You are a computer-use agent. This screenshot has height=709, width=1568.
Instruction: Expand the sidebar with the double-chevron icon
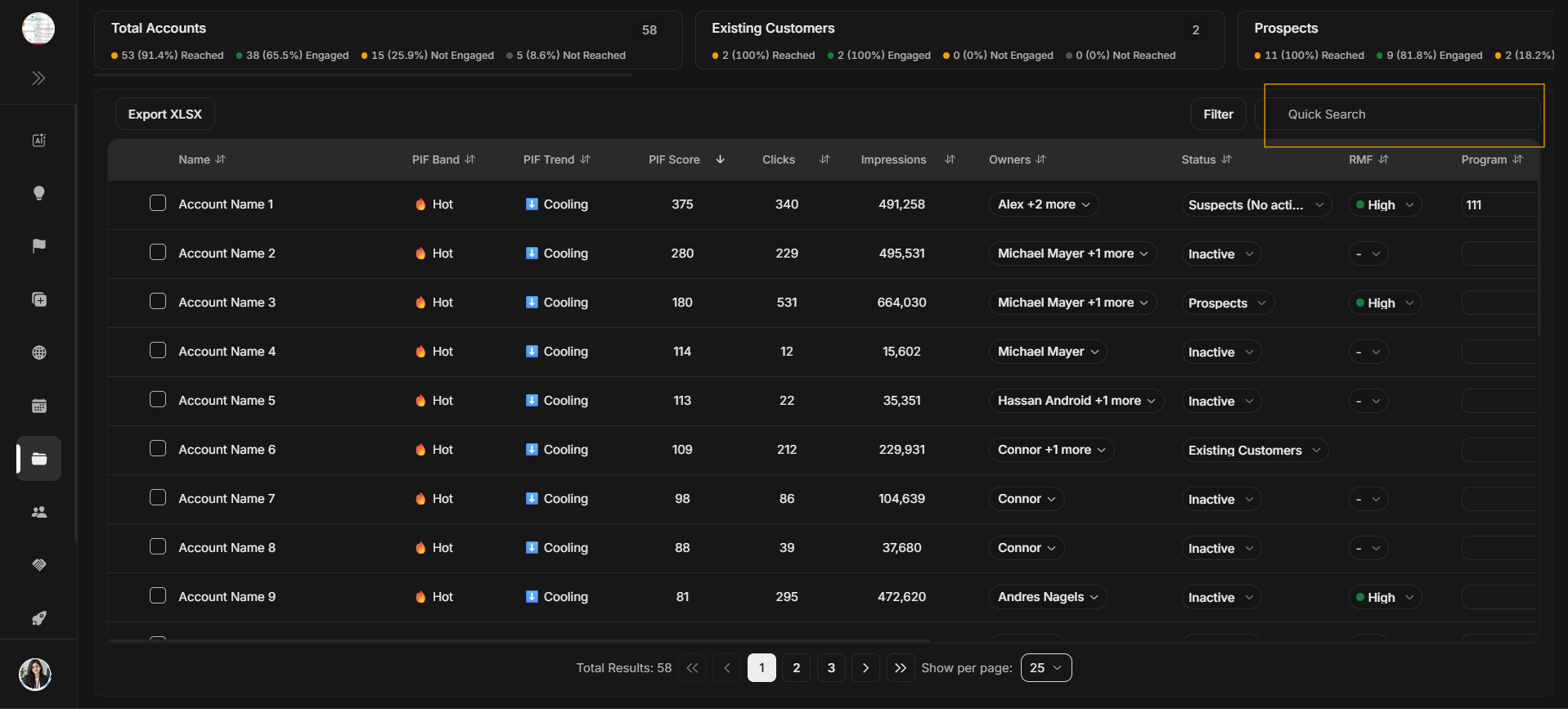[38, 79]
